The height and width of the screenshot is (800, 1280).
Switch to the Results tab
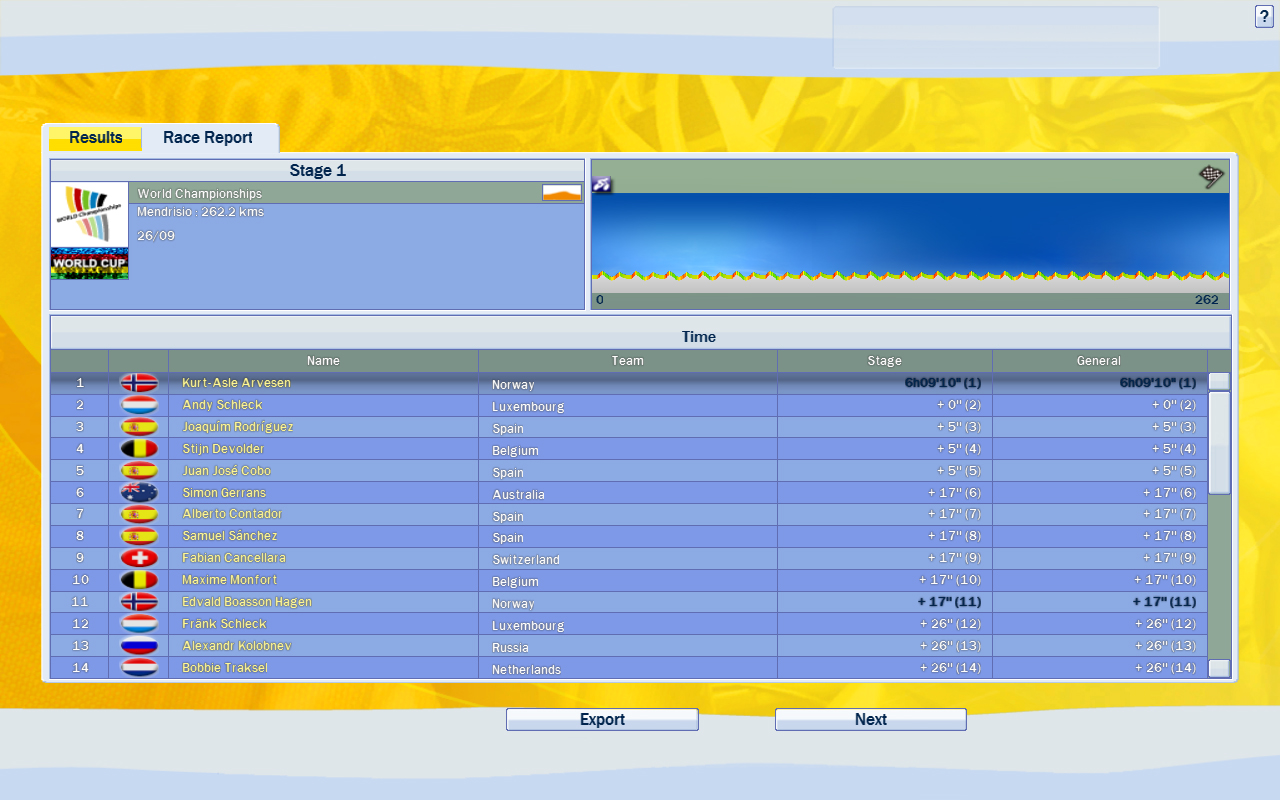tap(96, 138)
